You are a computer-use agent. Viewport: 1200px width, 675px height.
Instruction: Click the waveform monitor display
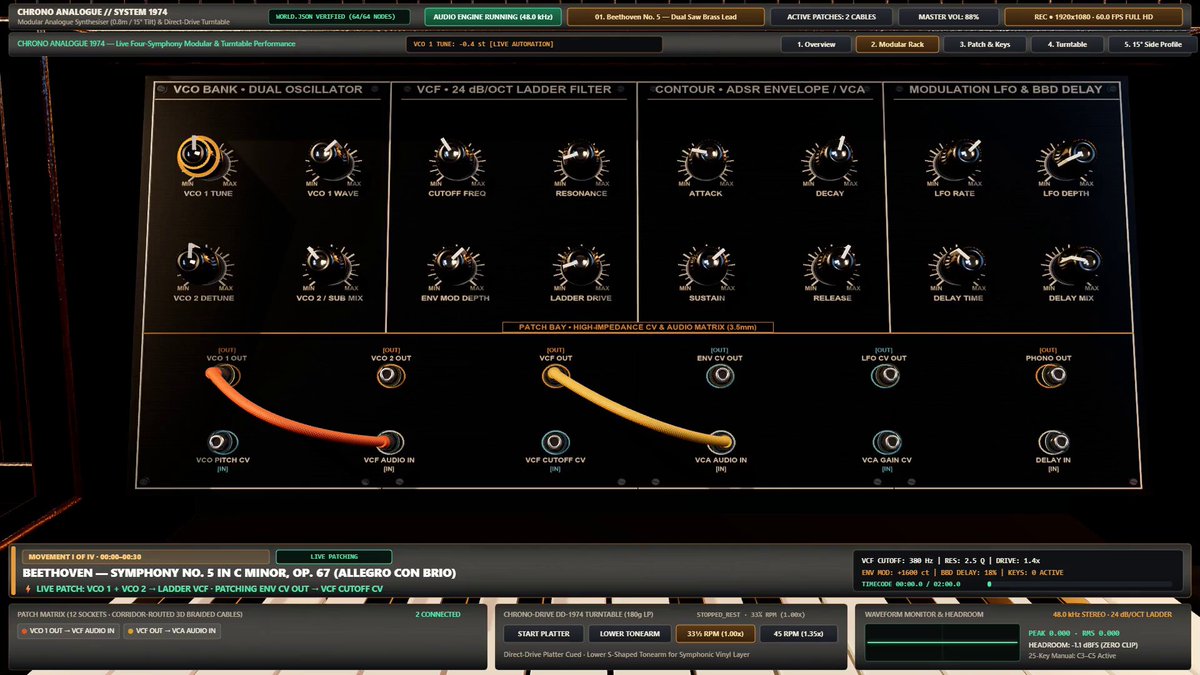[x=941, y=643]
